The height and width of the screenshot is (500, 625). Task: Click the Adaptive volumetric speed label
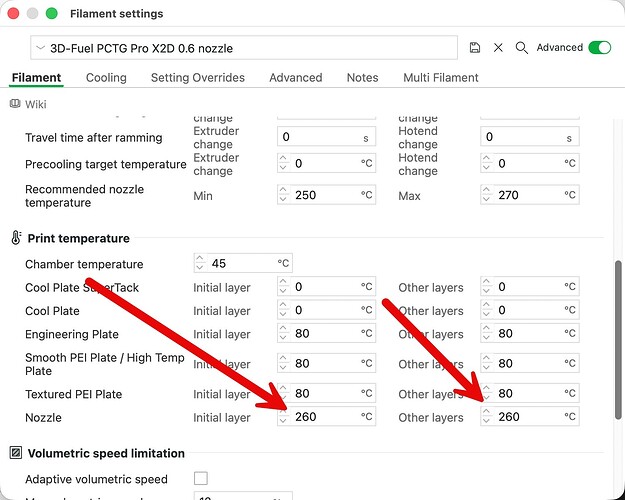pyautogui.click(x=96, y=479)
